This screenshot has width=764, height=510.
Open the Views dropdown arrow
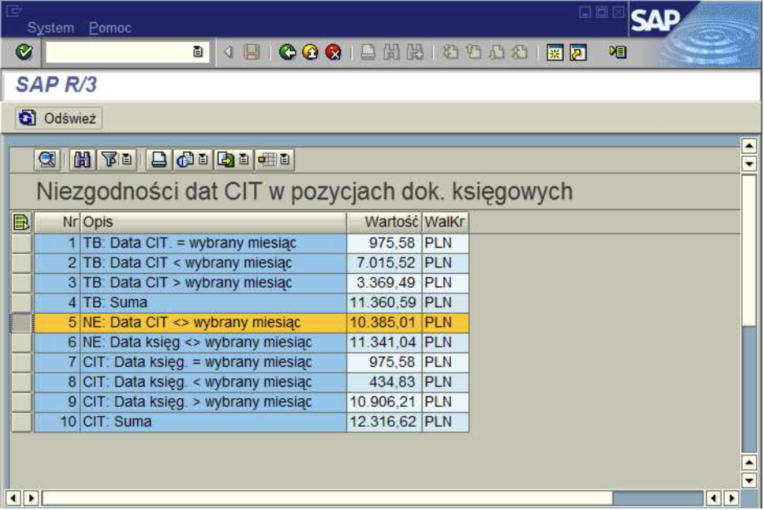[x=204, y=160]
